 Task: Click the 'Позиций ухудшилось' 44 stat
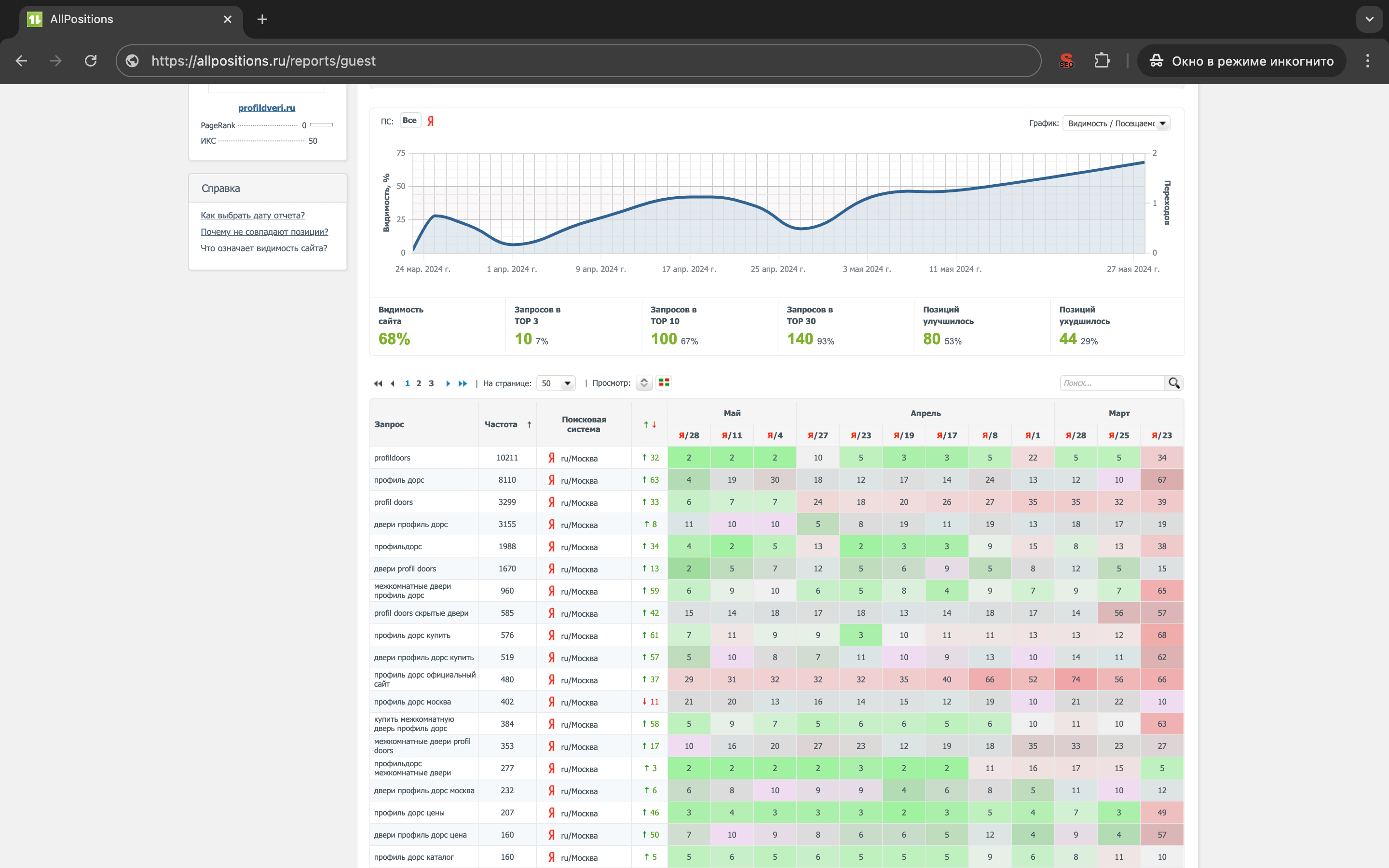pos(1084,326)
